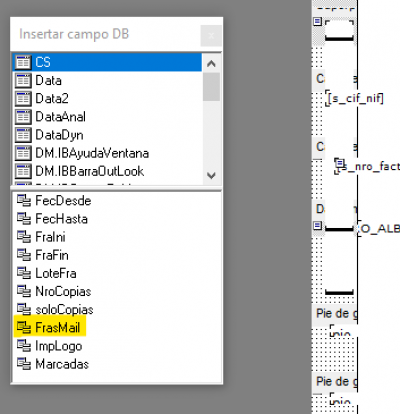Click the field icon beside ImpLogo

(x=24, y=346)
